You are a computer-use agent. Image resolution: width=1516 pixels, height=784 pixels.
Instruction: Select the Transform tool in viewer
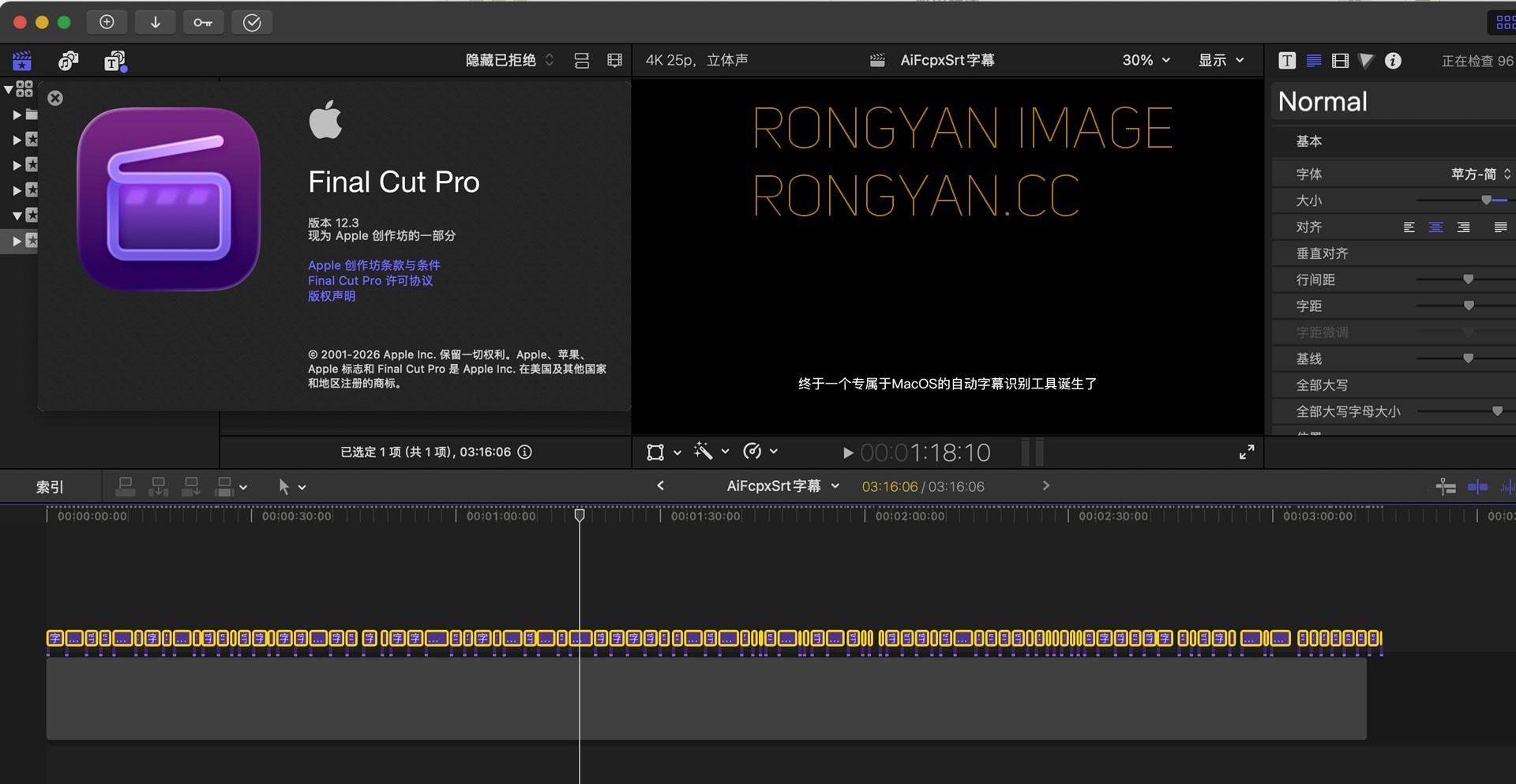[655, 452]
